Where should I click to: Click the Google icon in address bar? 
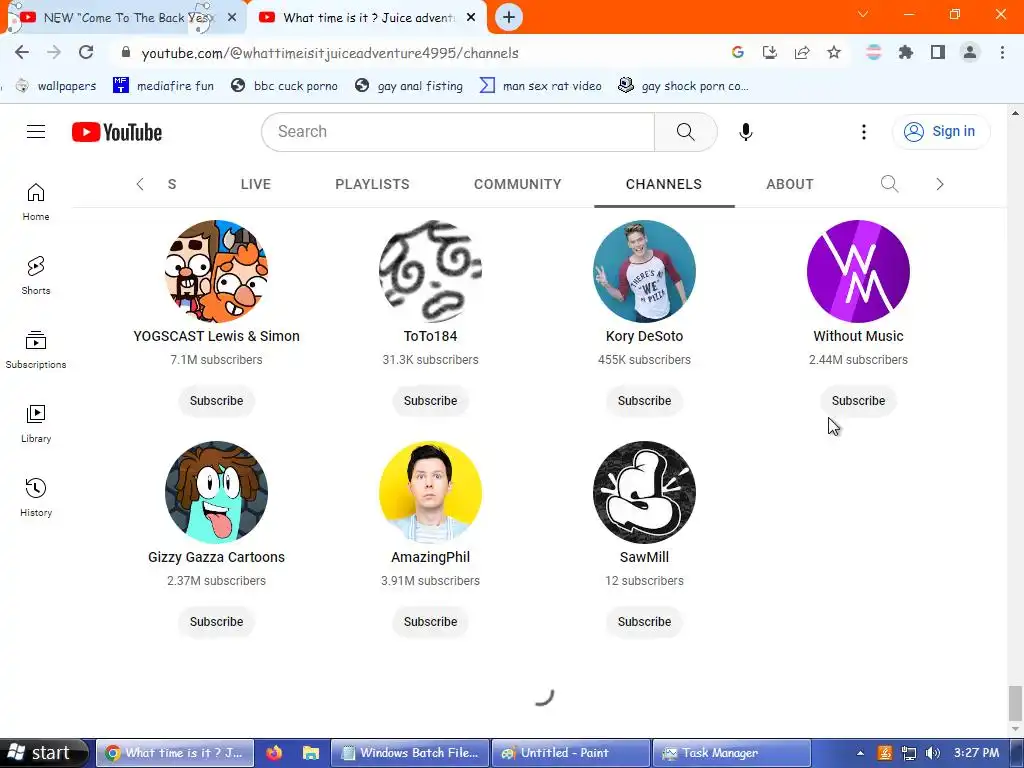click(738, 52)
